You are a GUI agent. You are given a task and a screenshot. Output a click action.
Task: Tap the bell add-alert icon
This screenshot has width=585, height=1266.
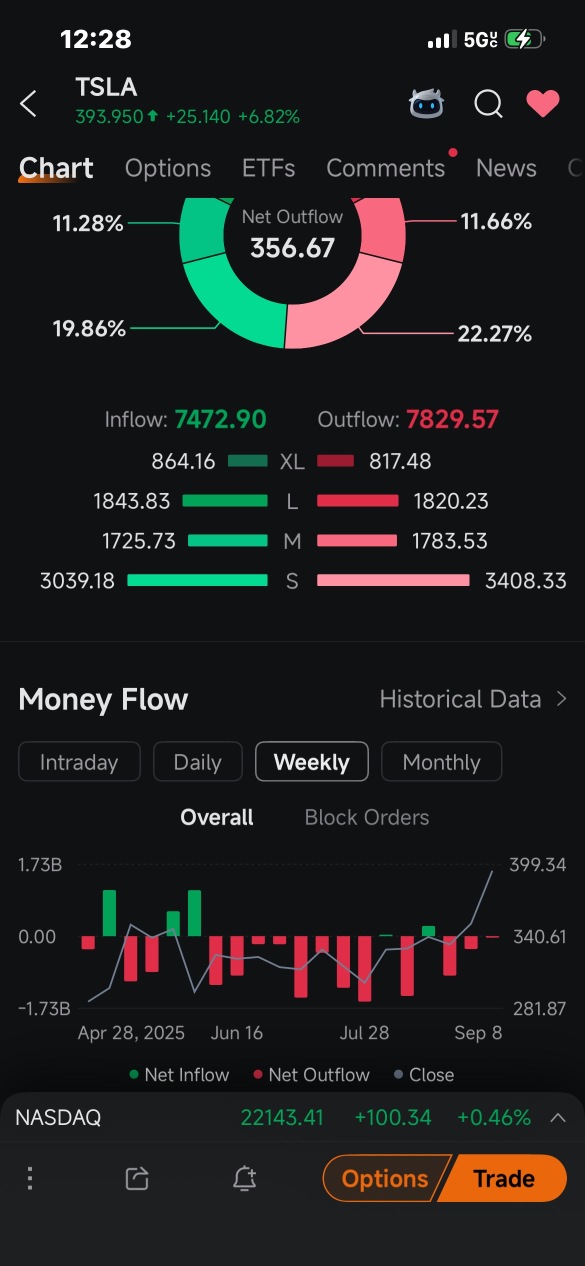pos(244,1178)
